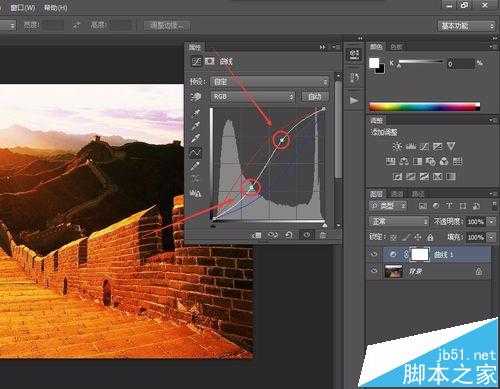This screenshot has height=389, width=500.
Task: Click the clip-to-layer icon in Properties
Action: point(256,235)
